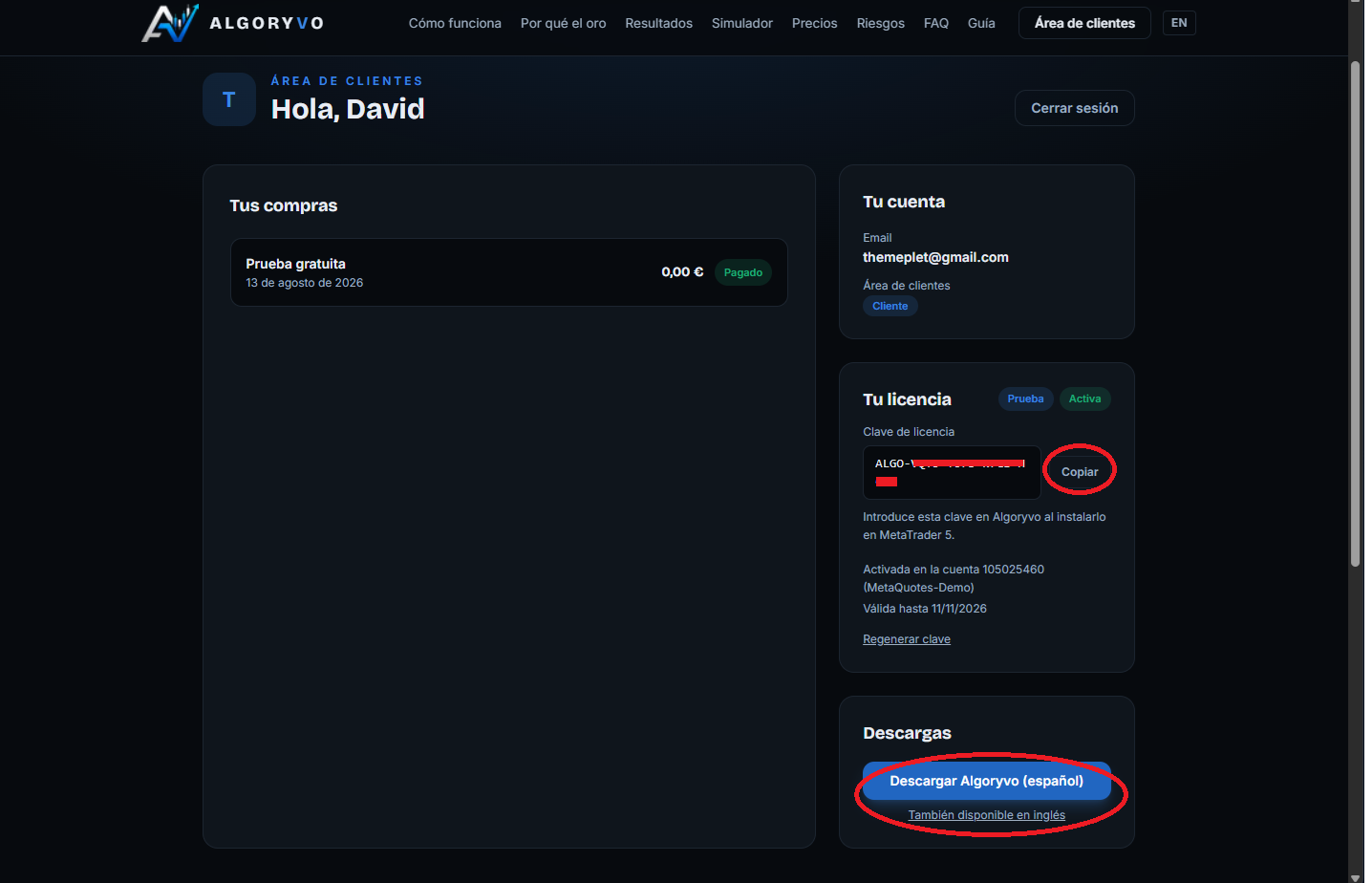
Task: Go to Por qué el oro page
Action: click(563, 23)
